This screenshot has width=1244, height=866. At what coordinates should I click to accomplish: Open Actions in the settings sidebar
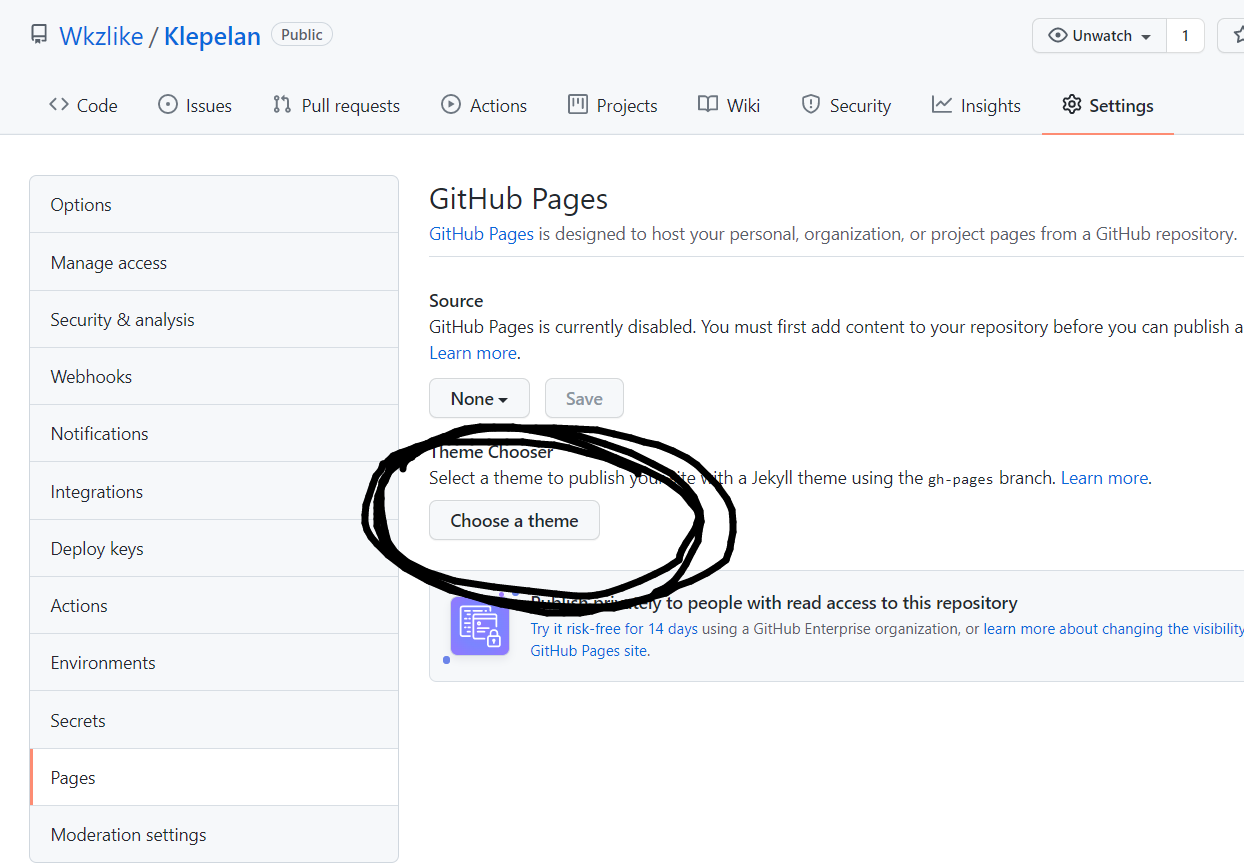pos(214,605)
